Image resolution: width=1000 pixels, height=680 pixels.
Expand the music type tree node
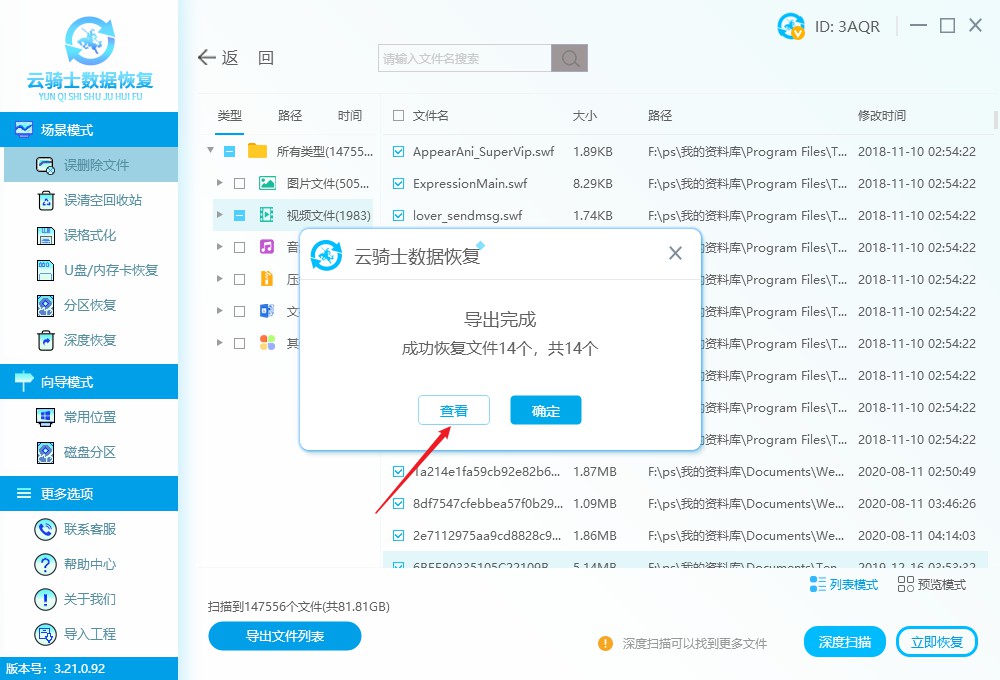[x=220, y=247]
